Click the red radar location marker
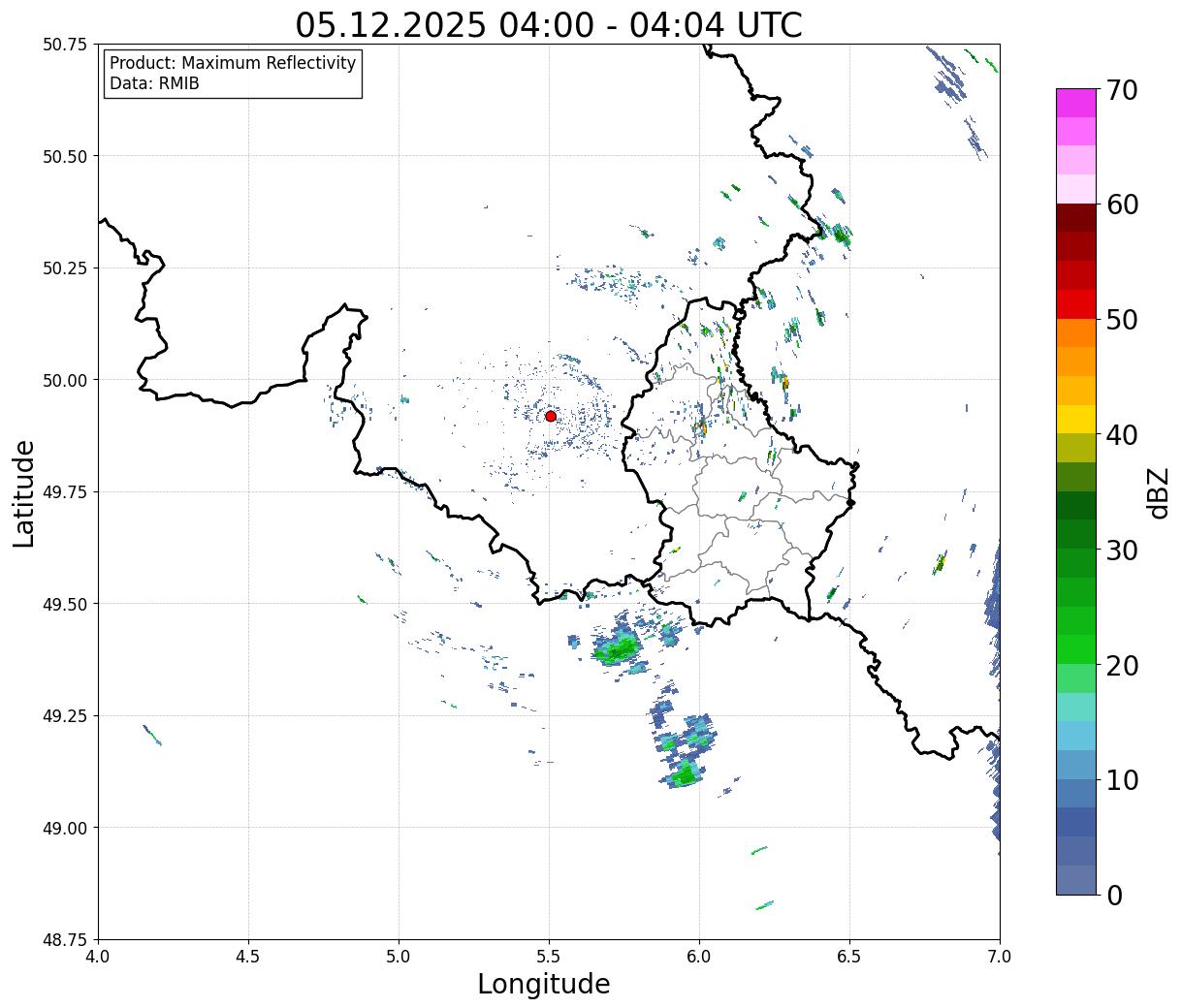This screenshot has height=1008, width=1182. 550,416
